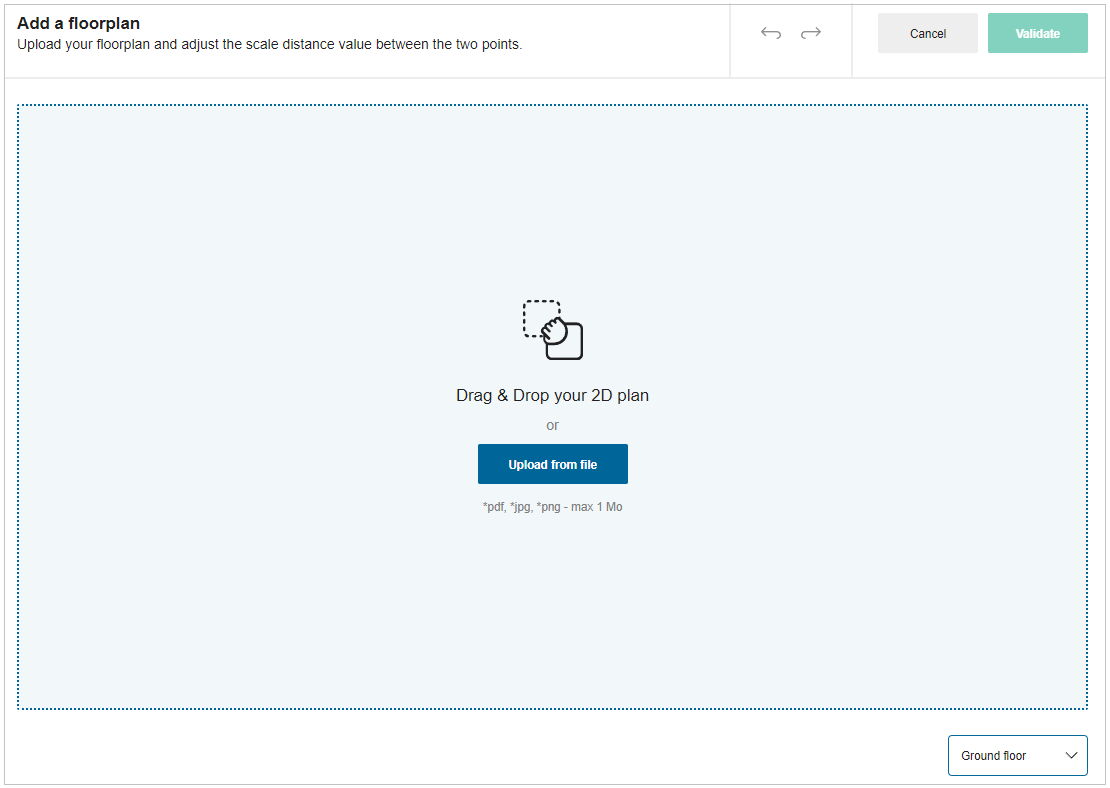This screenshot has width=1110, height=788.
Task: Click the Drag & Drop your 2D plan text
Action: pyautogui.click(x=552, y=395)
